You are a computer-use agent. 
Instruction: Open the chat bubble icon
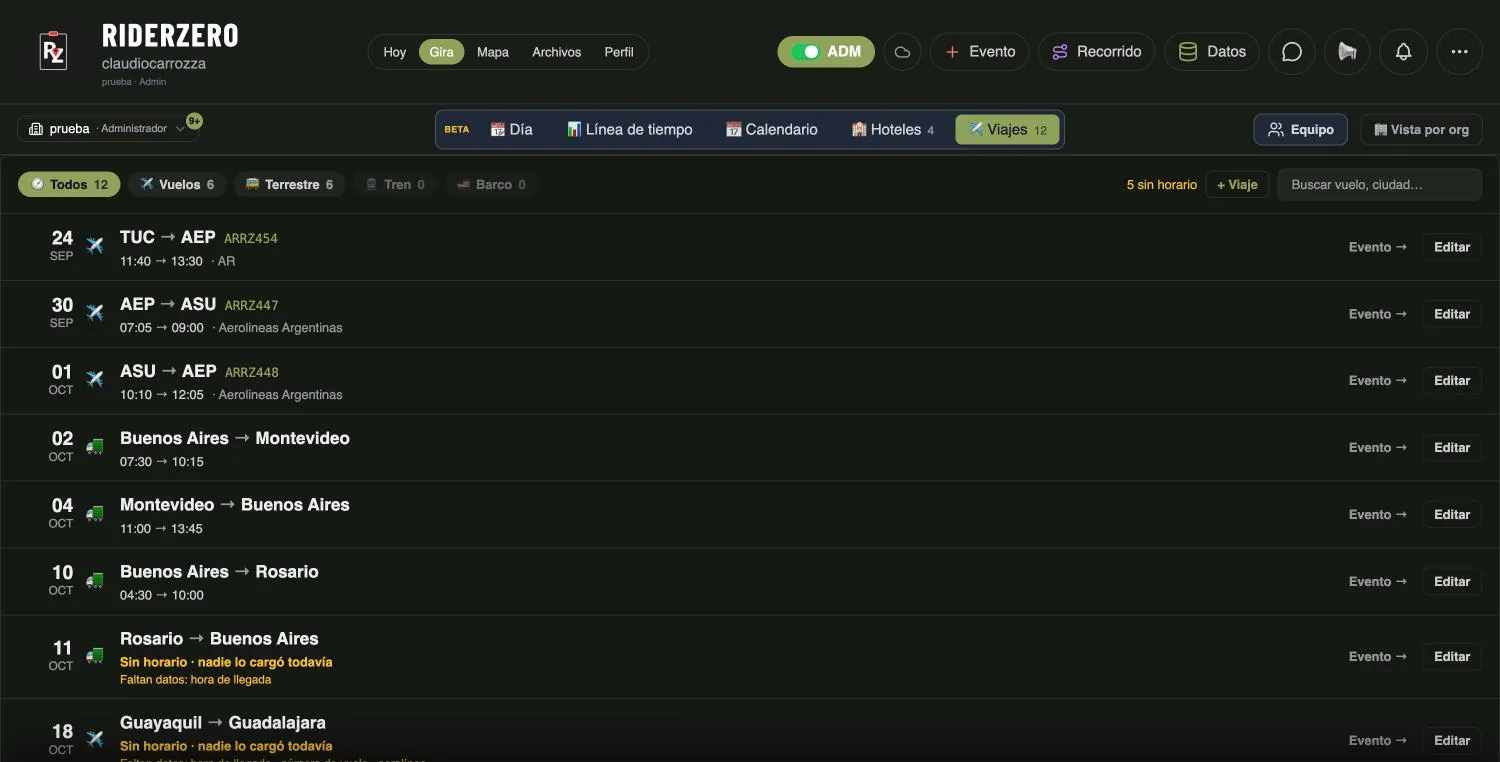tap(1292, 52)
